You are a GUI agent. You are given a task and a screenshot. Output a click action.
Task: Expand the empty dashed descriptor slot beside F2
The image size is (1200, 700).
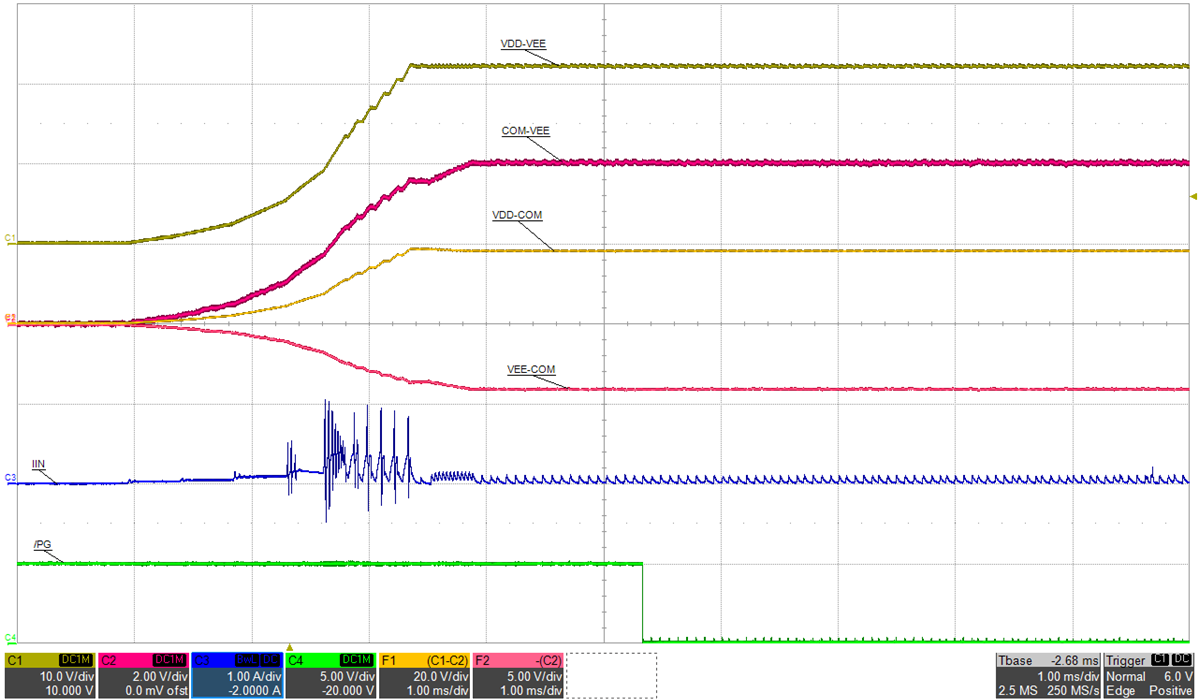coord(610,672)
